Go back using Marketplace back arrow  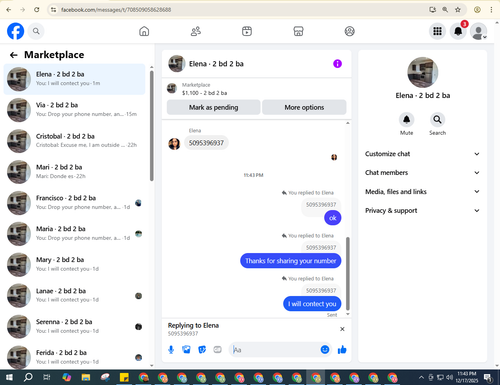click(13, 55)
